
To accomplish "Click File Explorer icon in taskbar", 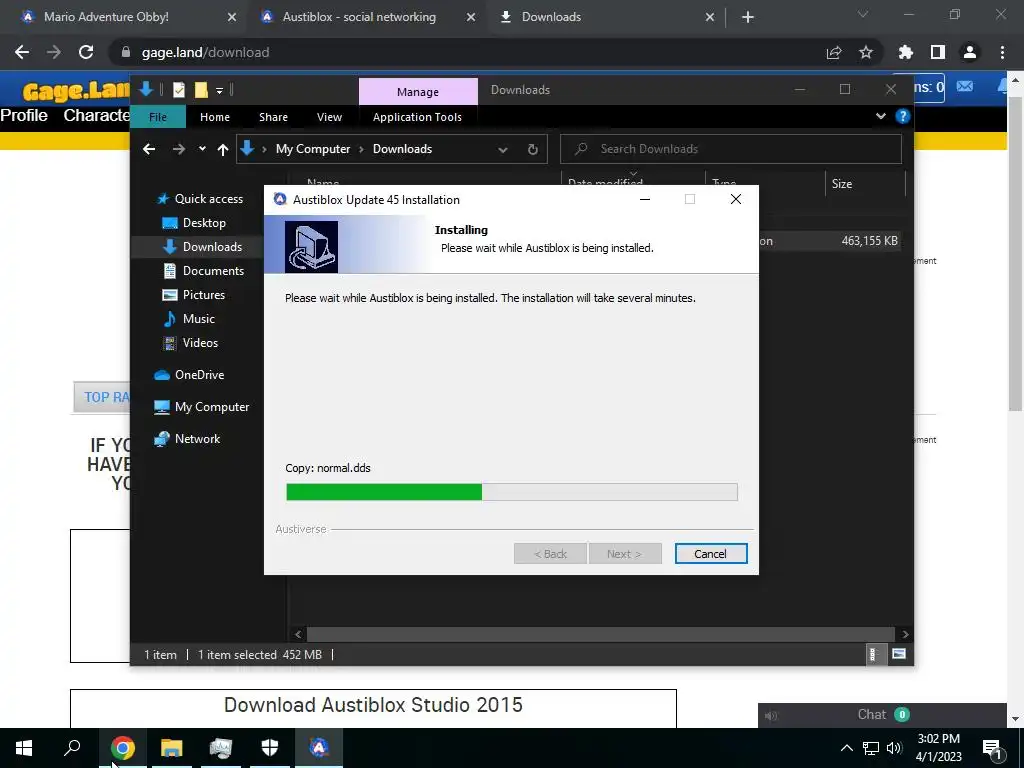I will pyautogui.click(x=172, y=748).
